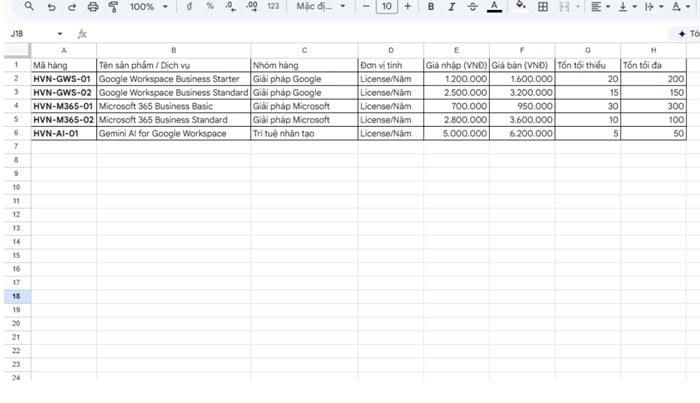
Task: Select column C header
Action: 304,50
